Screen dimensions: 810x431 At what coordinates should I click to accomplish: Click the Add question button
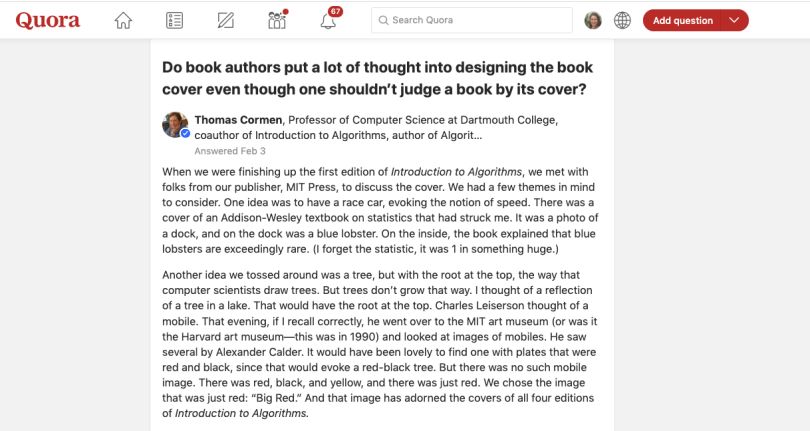(682, 20)
